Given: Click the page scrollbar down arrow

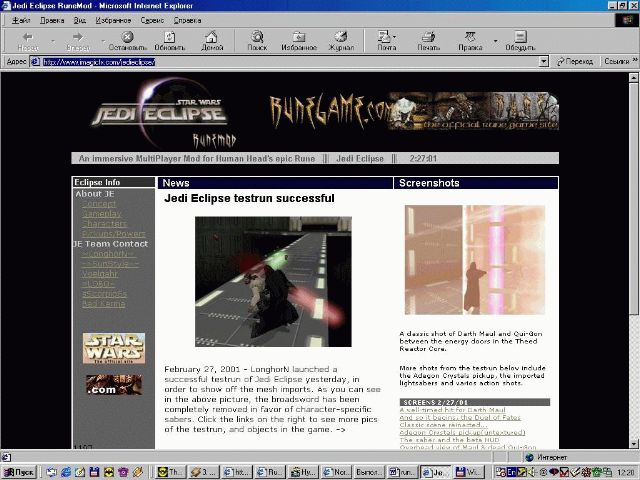Looking at the screenshot, I should [633, 444].
